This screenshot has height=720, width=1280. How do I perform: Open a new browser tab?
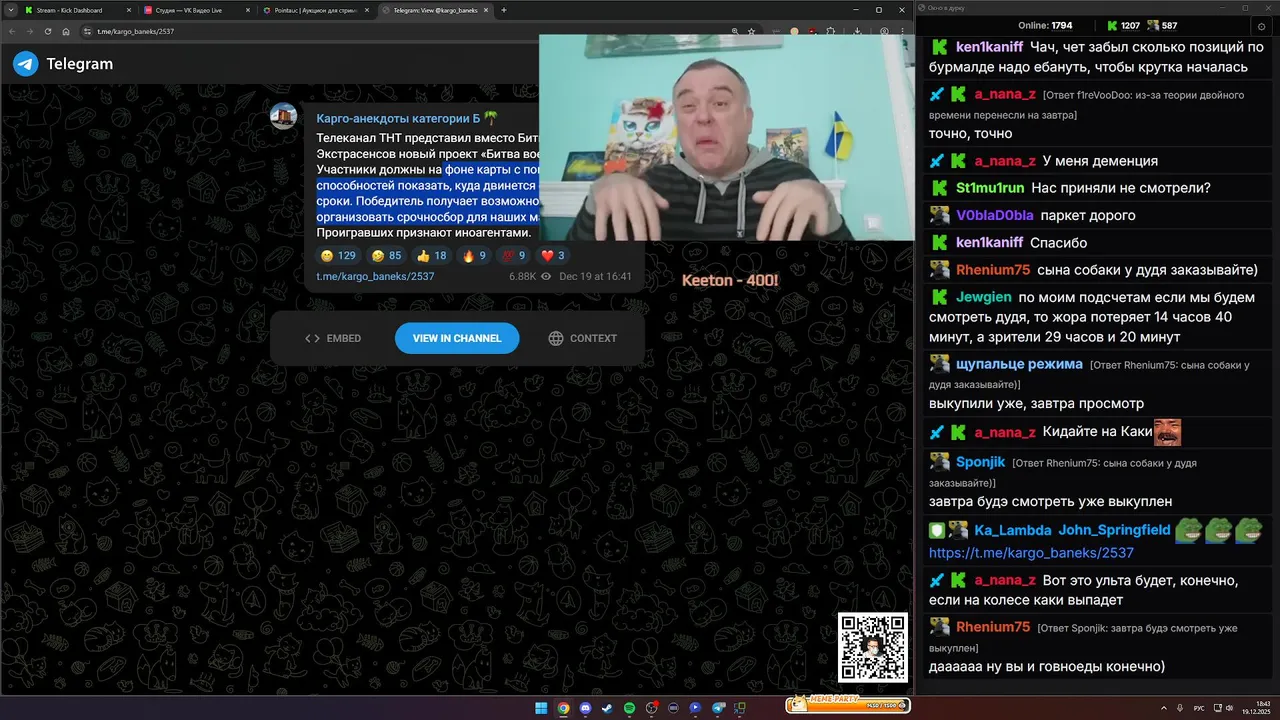pyautogui.click(x=504, y=10)
